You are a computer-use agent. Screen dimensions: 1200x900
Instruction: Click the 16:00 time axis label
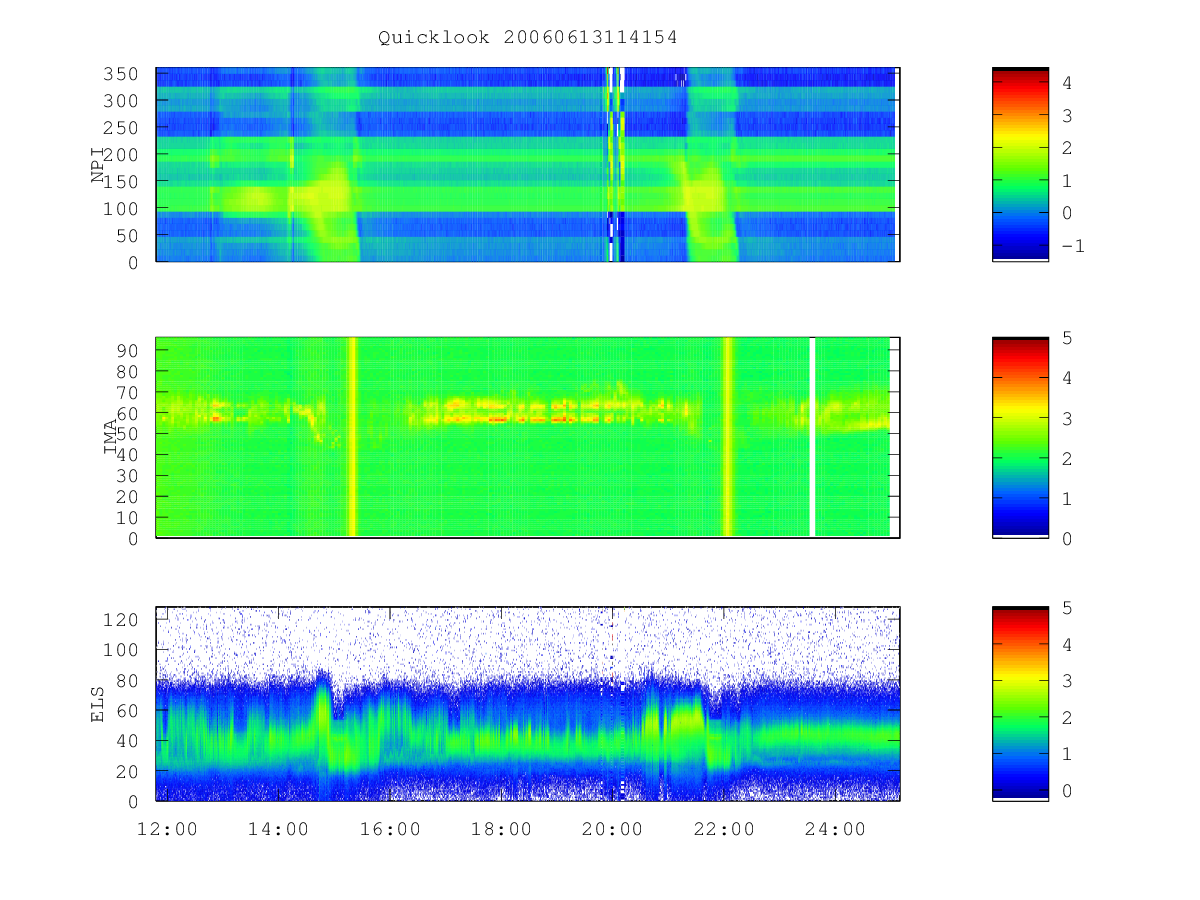tap(390, 829)
